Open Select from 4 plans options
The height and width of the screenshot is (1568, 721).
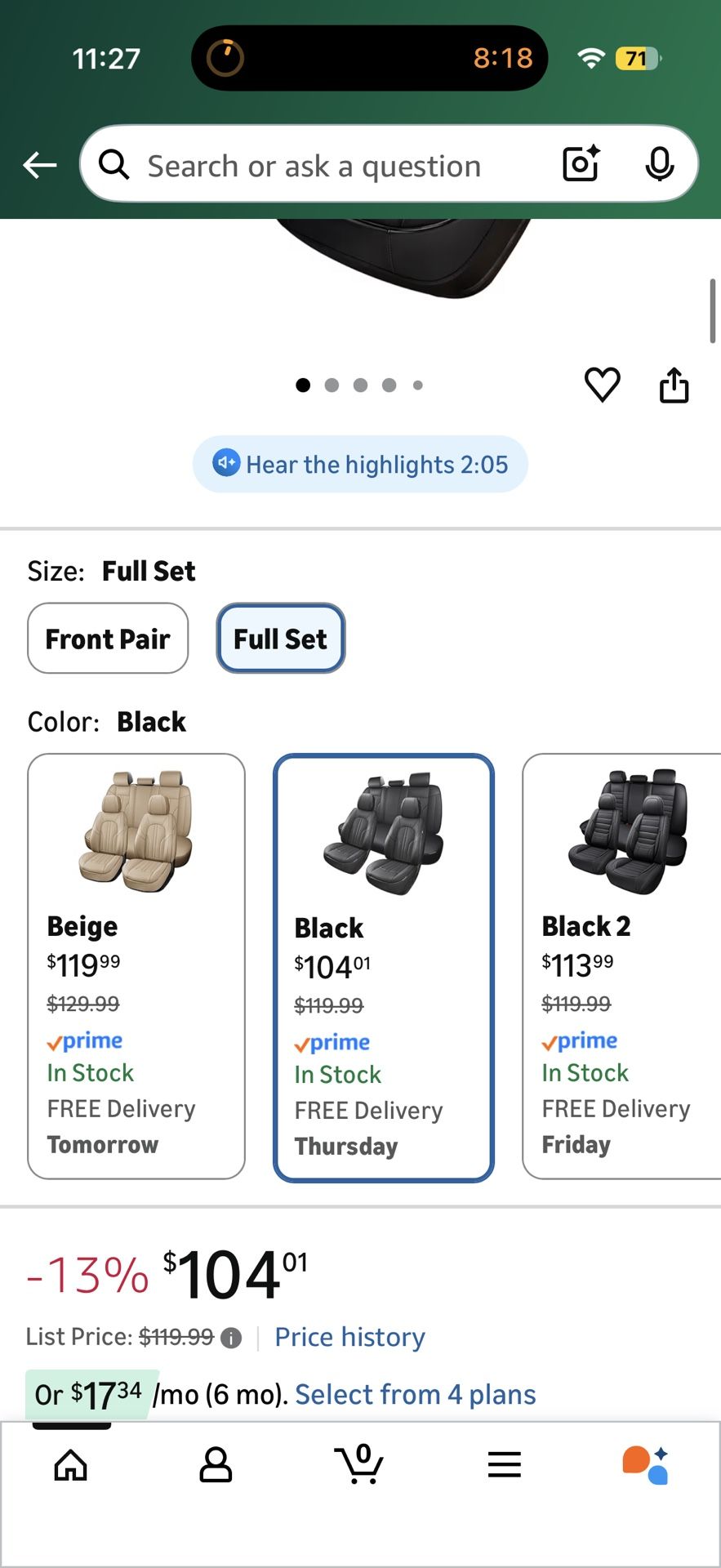pyautogui.click(x=414, y=1394)
